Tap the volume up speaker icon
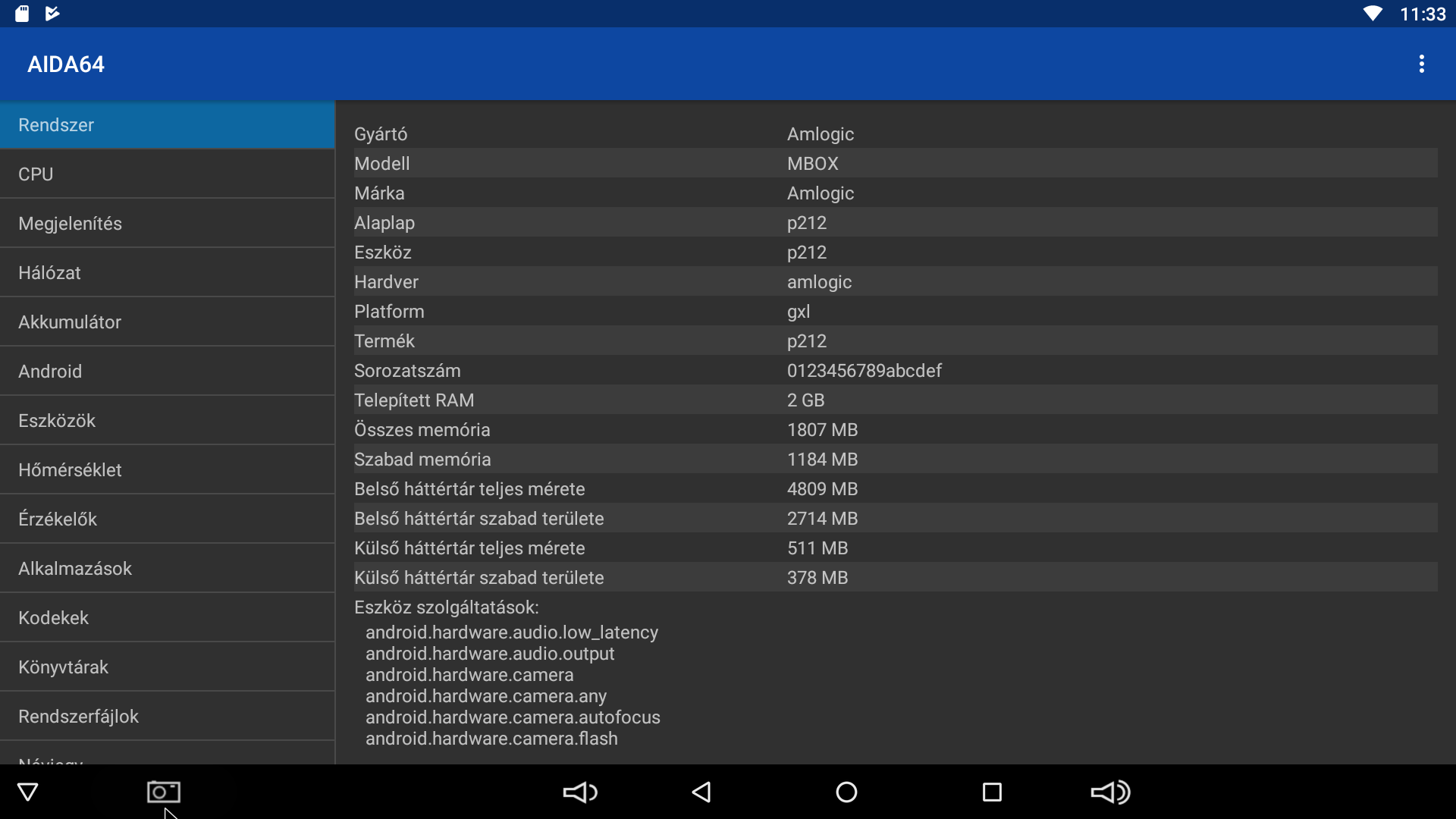The width and height of the screenshot is (1456, 819). point(1110,792)
